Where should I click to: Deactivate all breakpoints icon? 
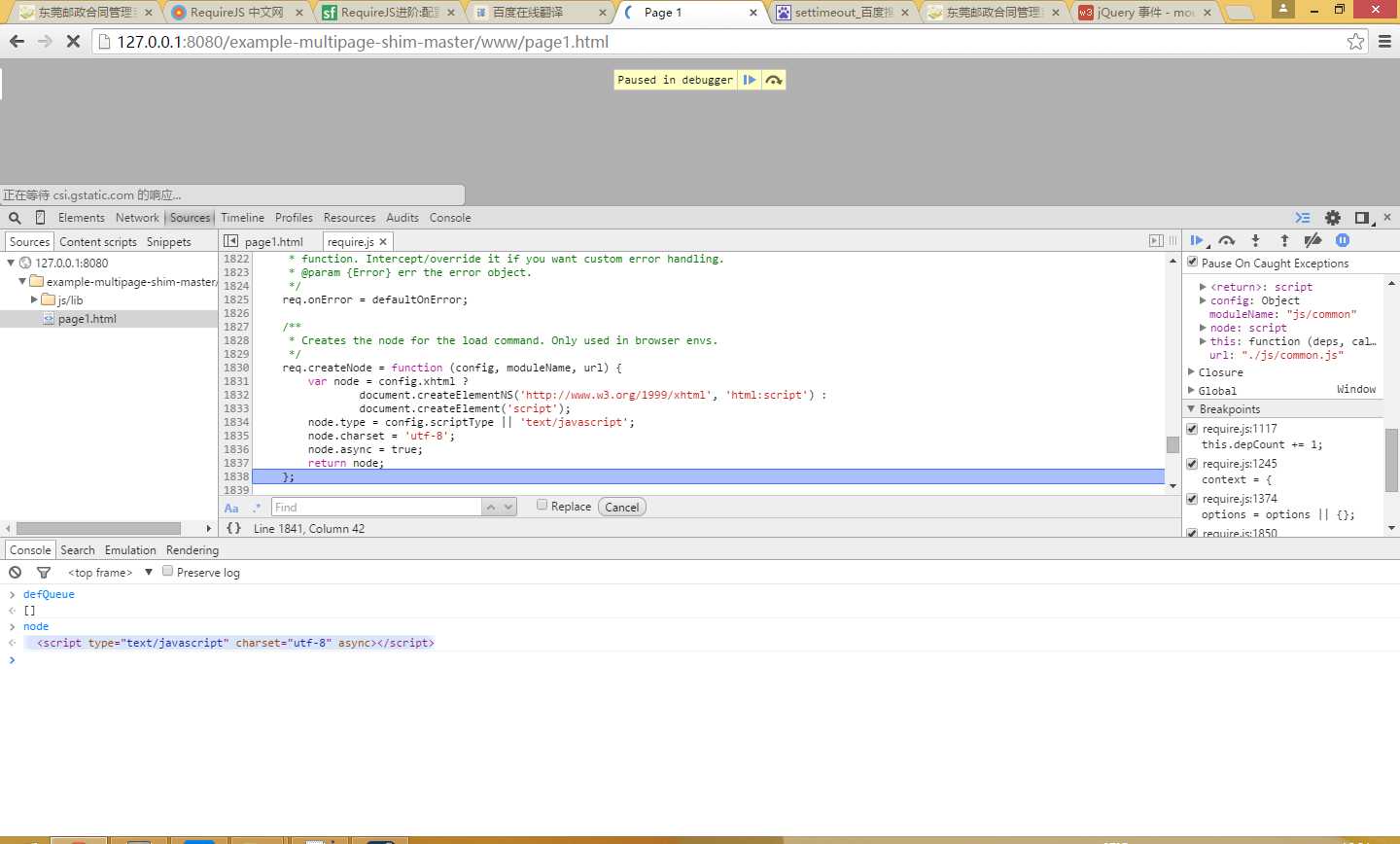pyautogui.click(x=1313, y=240)
